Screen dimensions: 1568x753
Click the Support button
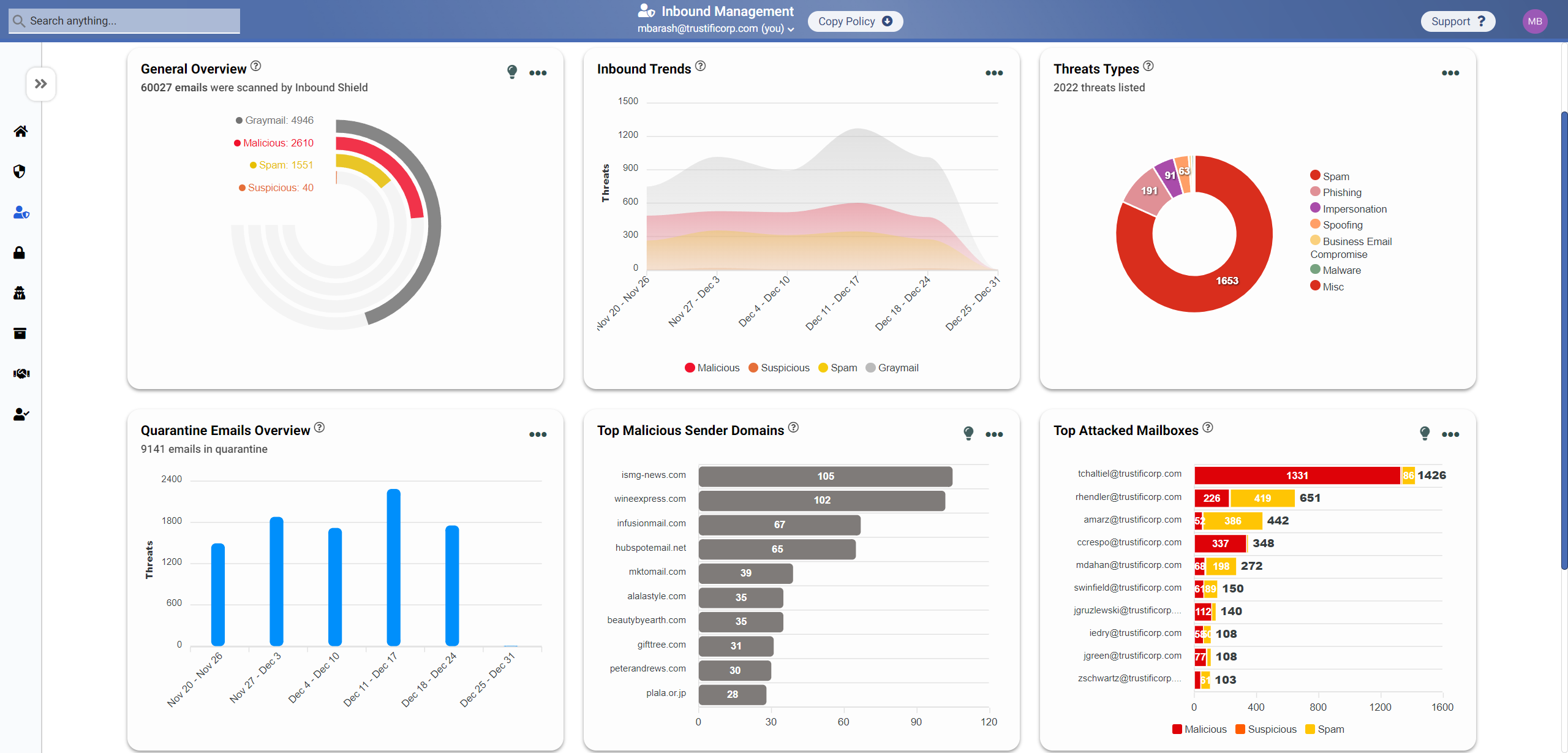point(1457,21)
